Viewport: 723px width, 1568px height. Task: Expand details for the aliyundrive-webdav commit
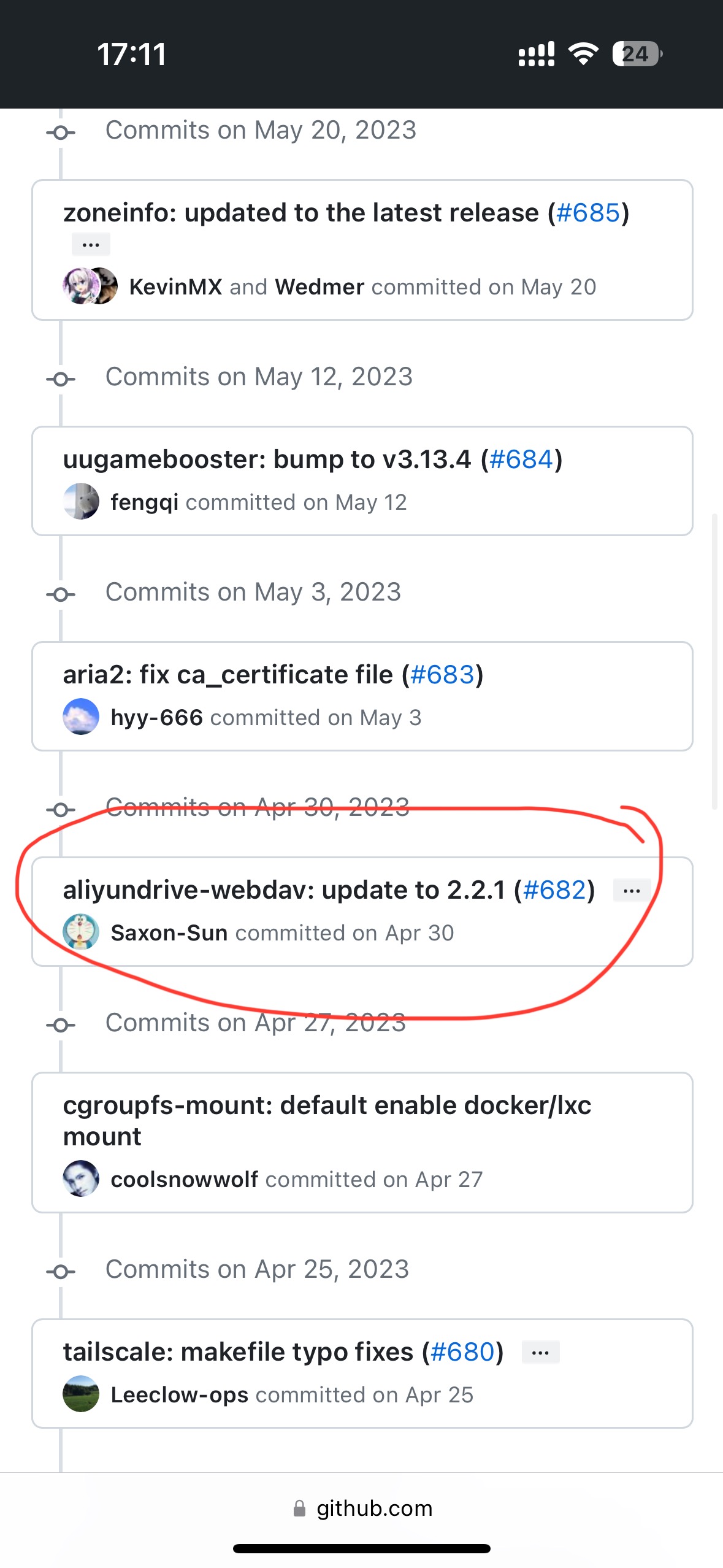pos(631,890)
